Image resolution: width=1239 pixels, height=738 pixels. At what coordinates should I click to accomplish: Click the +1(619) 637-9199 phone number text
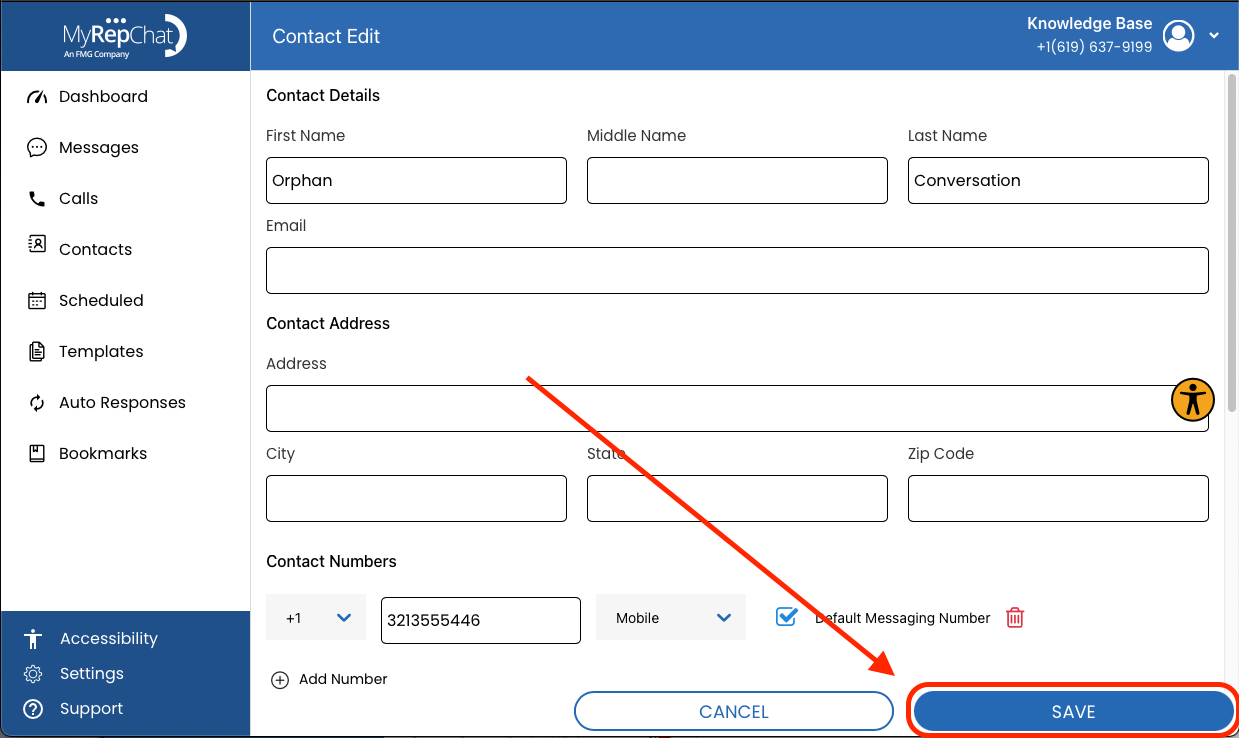pos(1094,47)
